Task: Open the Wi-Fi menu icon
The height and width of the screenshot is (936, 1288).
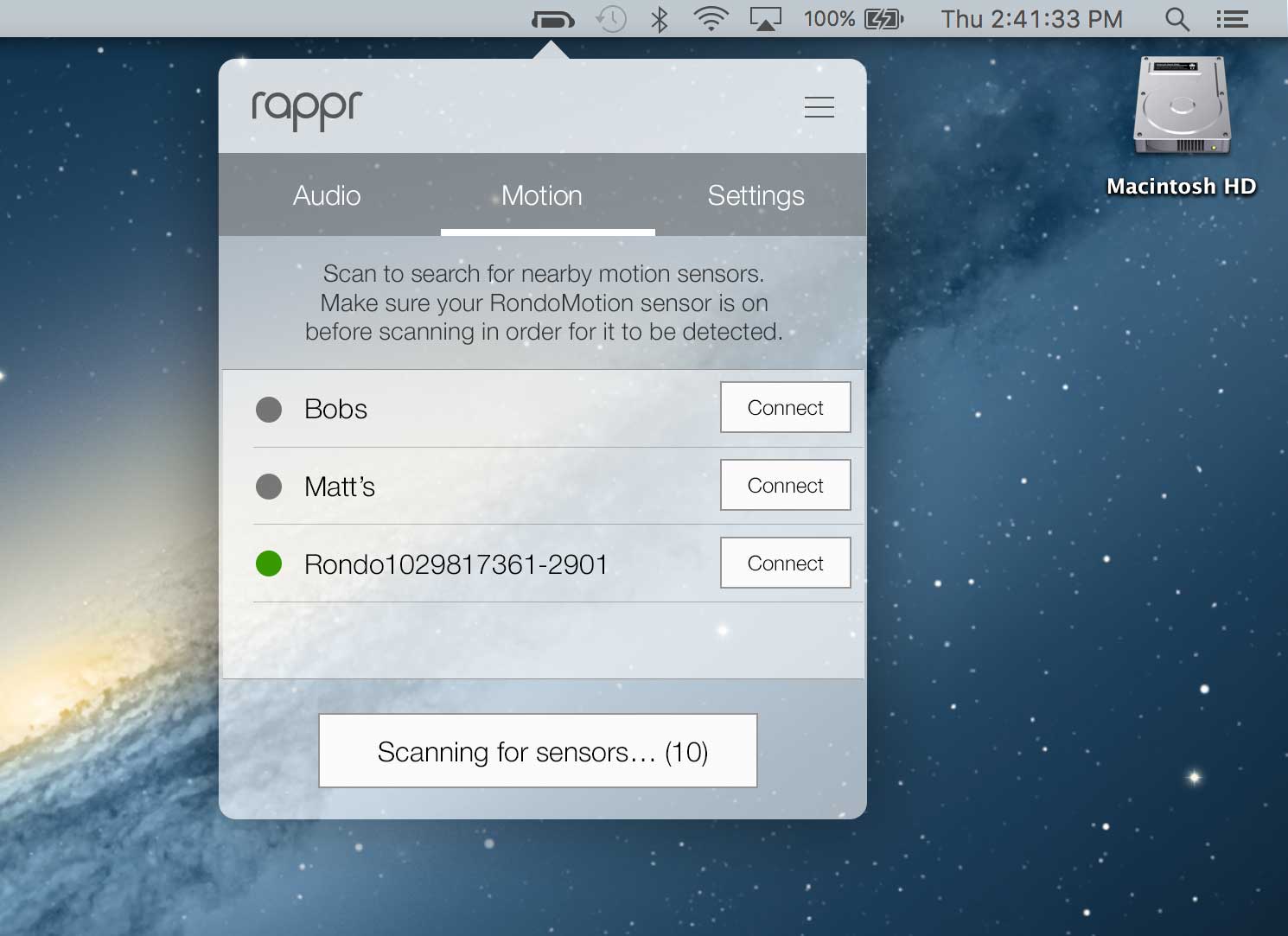Action: (x=710, y=19)
